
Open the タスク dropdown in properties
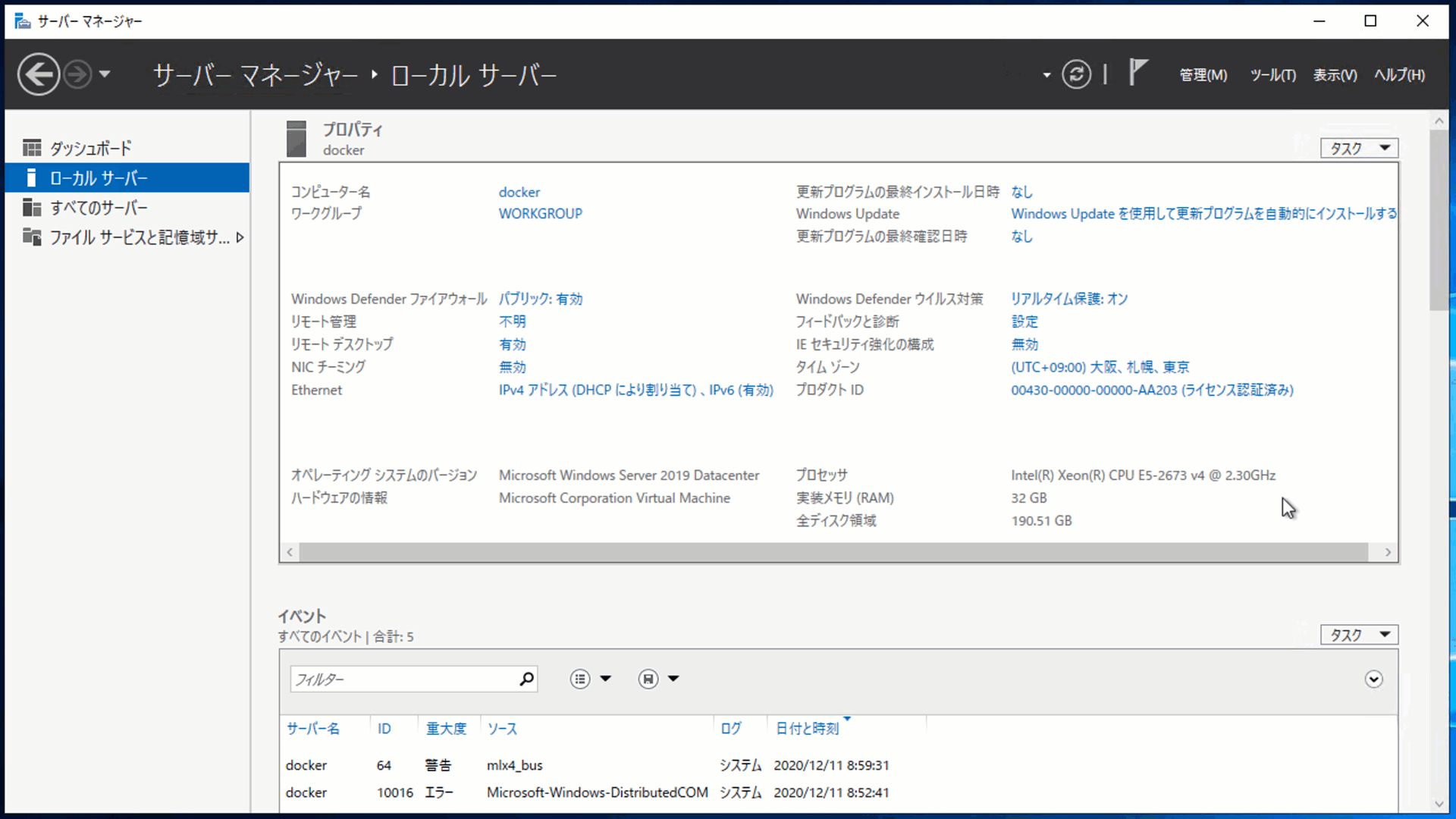pos(1357,148)
